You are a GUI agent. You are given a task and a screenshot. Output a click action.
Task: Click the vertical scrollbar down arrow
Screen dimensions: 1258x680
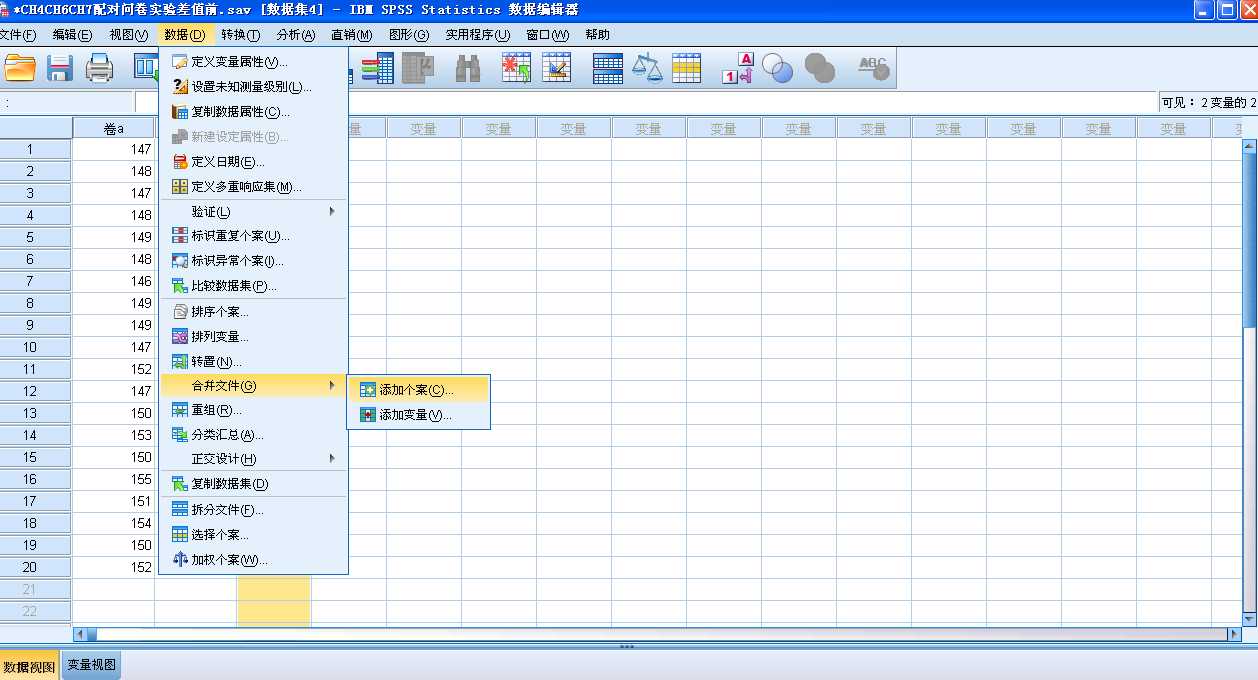(1249, 619)
